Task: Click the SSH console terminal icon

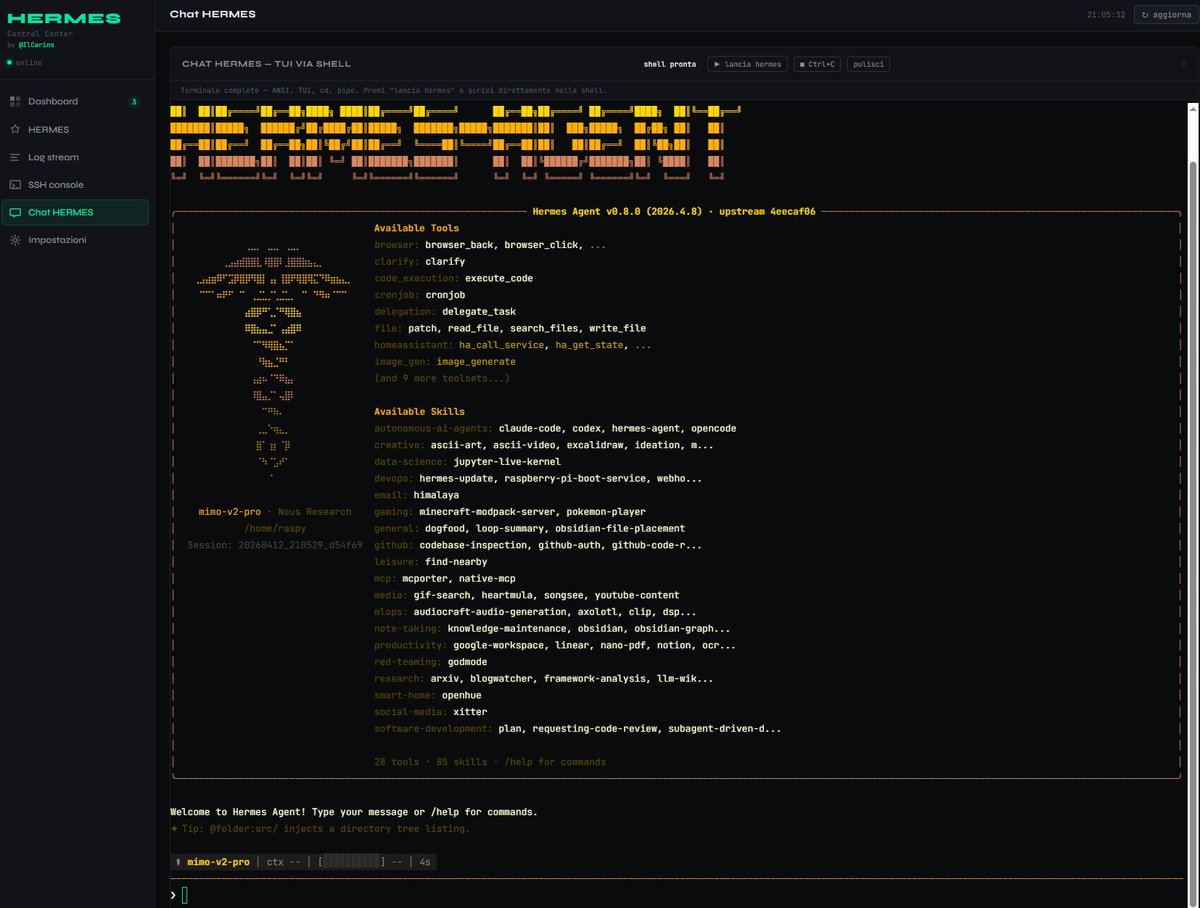Action: [x=15, y=185]
